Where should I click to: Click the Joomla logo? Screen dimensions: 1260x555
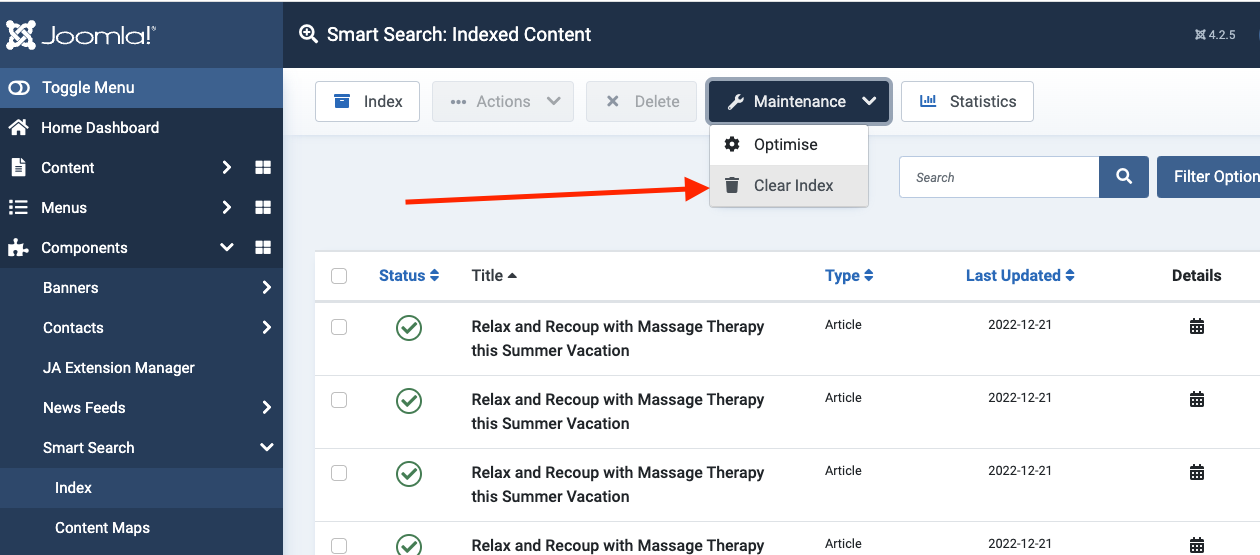click(x=81, y=36)
